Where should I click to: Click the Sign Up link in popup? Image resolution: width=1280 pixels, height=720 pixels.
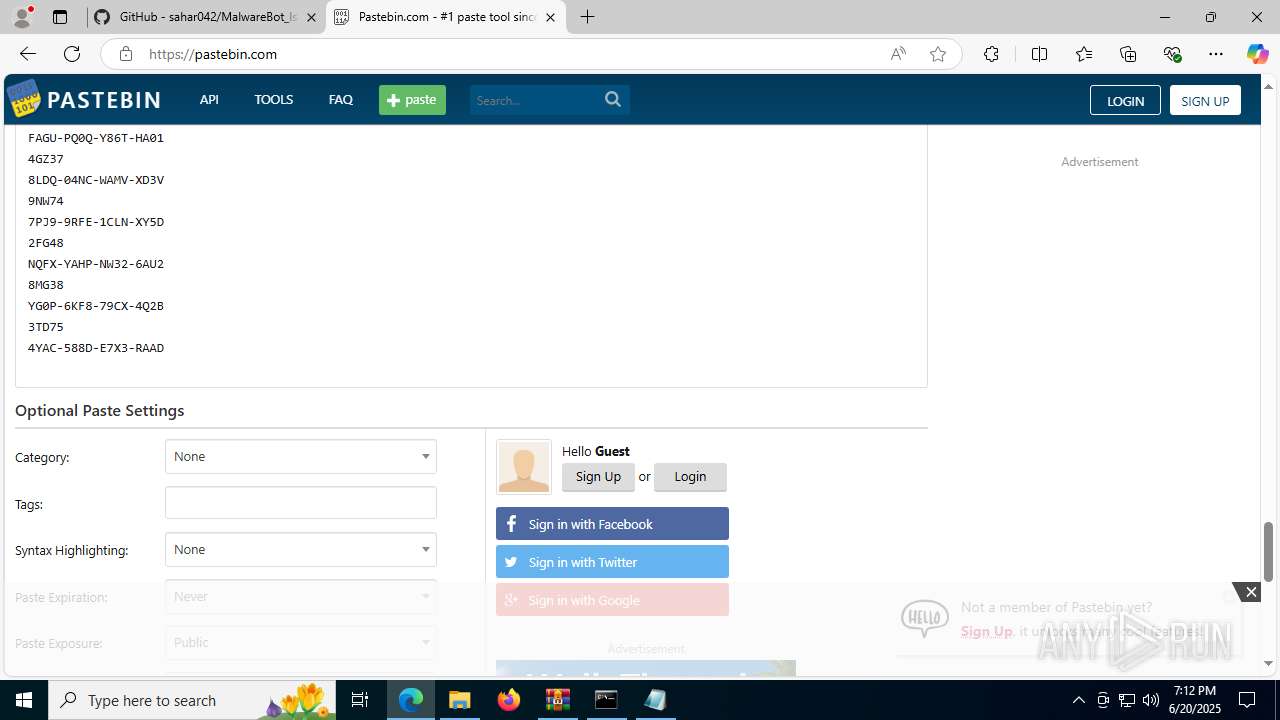tap(986, 631)
